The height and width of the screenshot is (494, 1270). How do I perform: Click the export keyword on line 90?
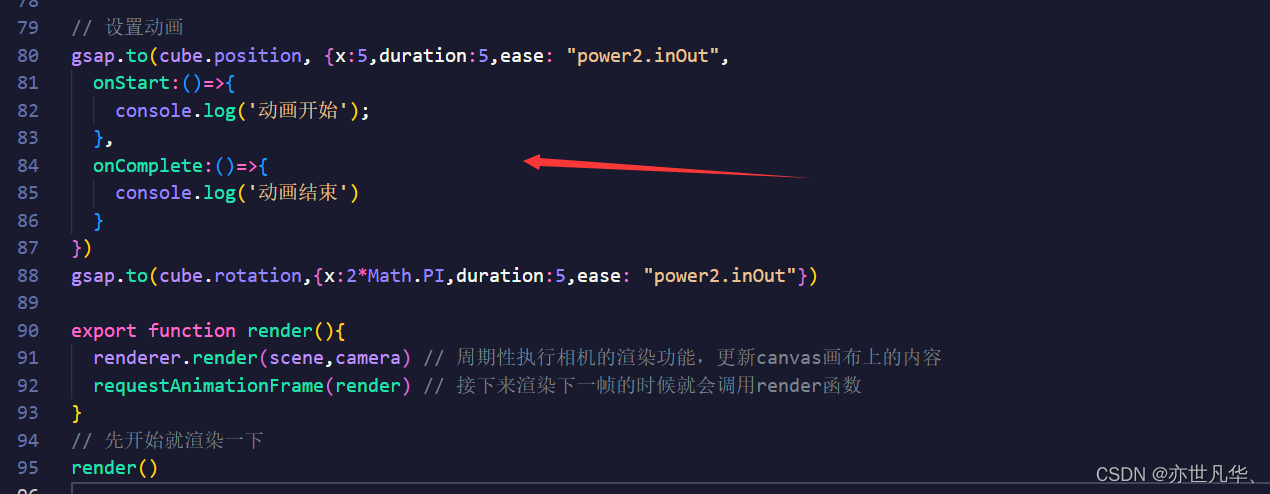tap(104, 330)
